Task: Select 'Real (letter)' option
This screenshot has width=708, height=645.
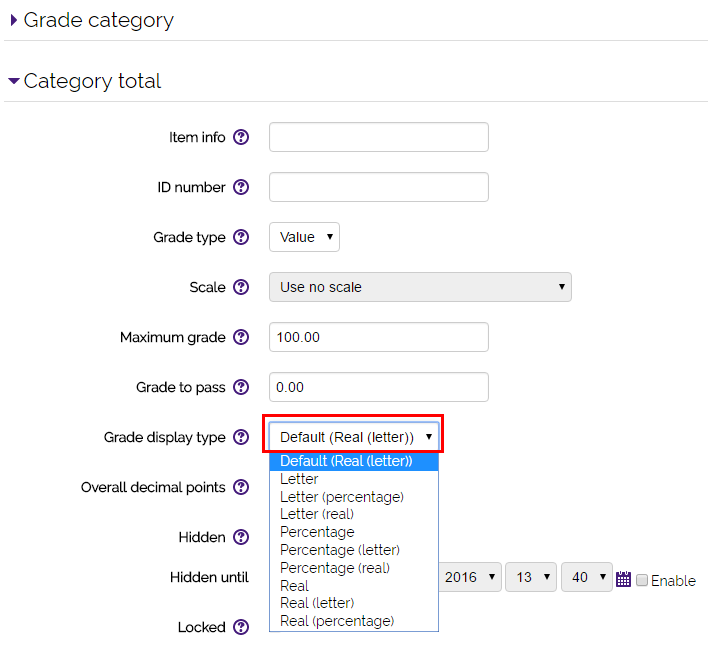Action: coord(354,603)
